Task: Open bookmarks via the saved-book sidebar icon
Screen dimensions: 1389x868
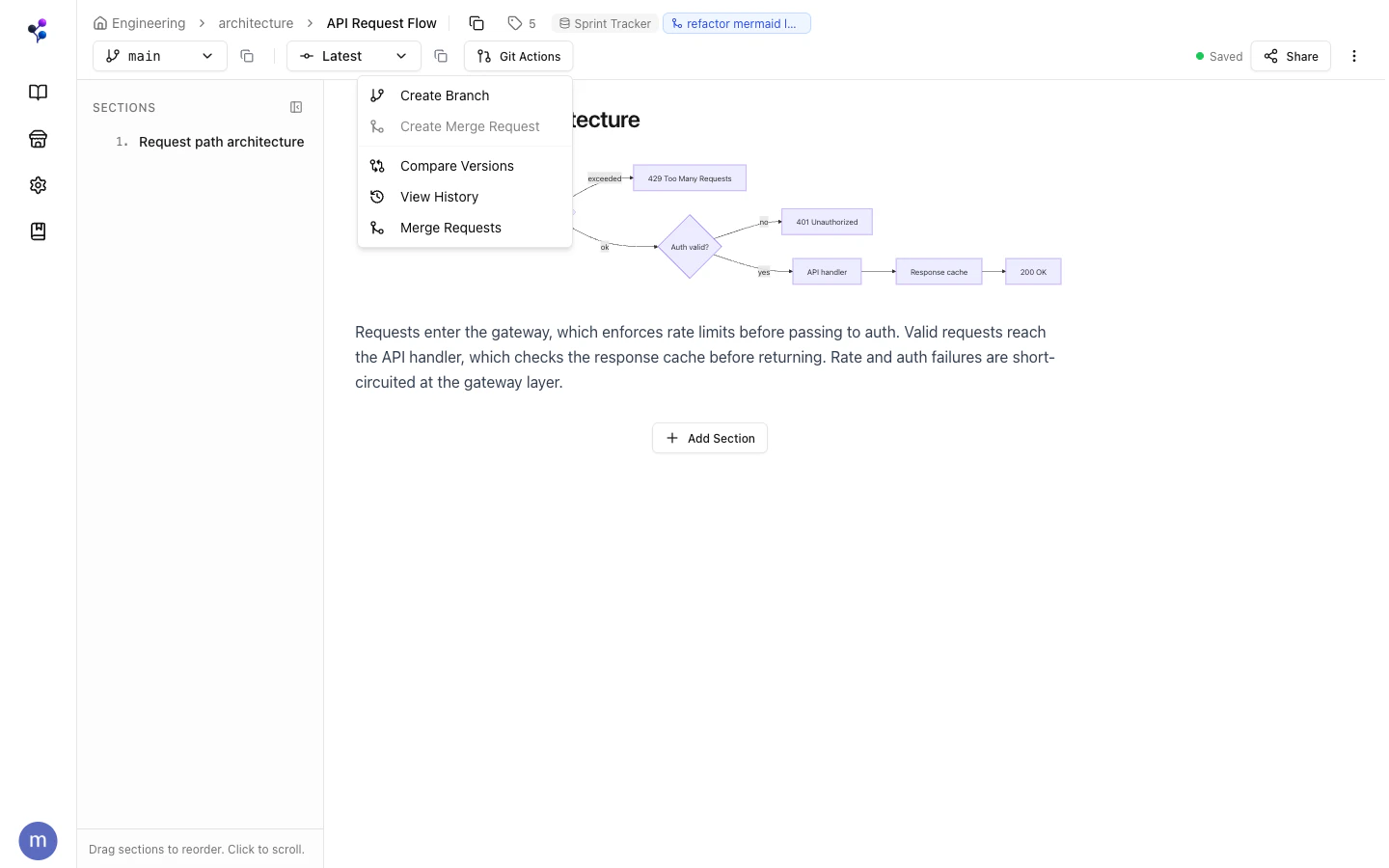Action: tap(38, 231)
